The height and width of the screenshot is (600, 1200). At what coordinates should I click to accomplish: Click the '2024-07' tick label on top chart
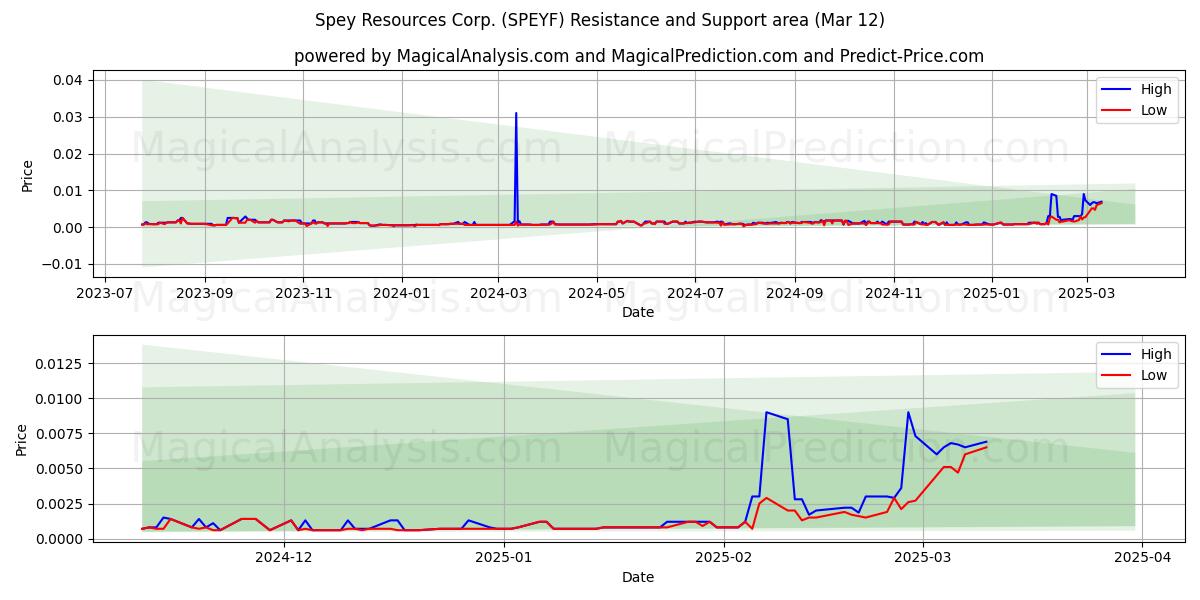point(696,294)
